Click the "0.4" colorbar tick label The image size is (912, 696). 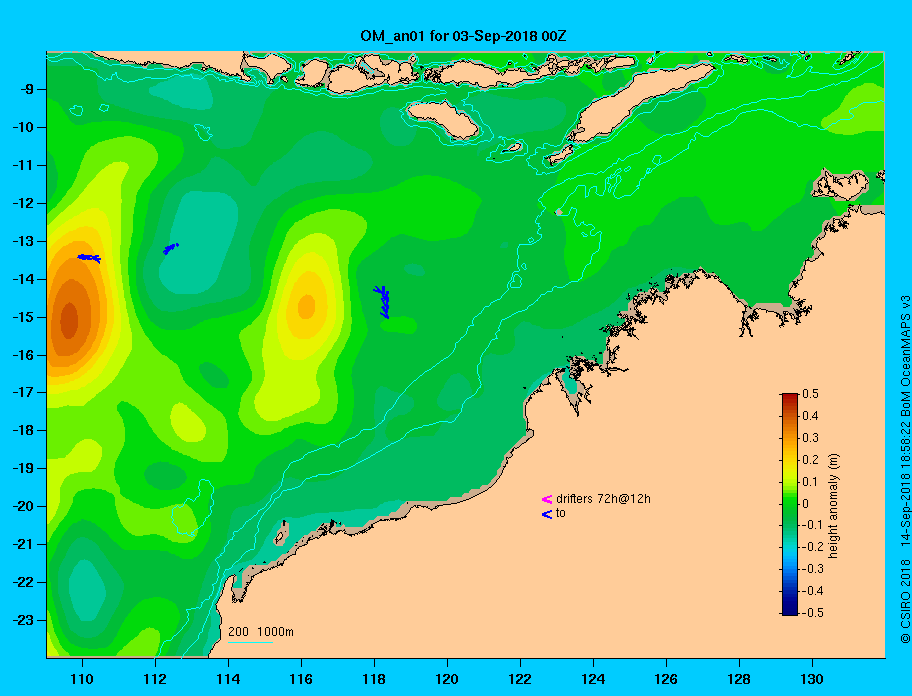810,416
